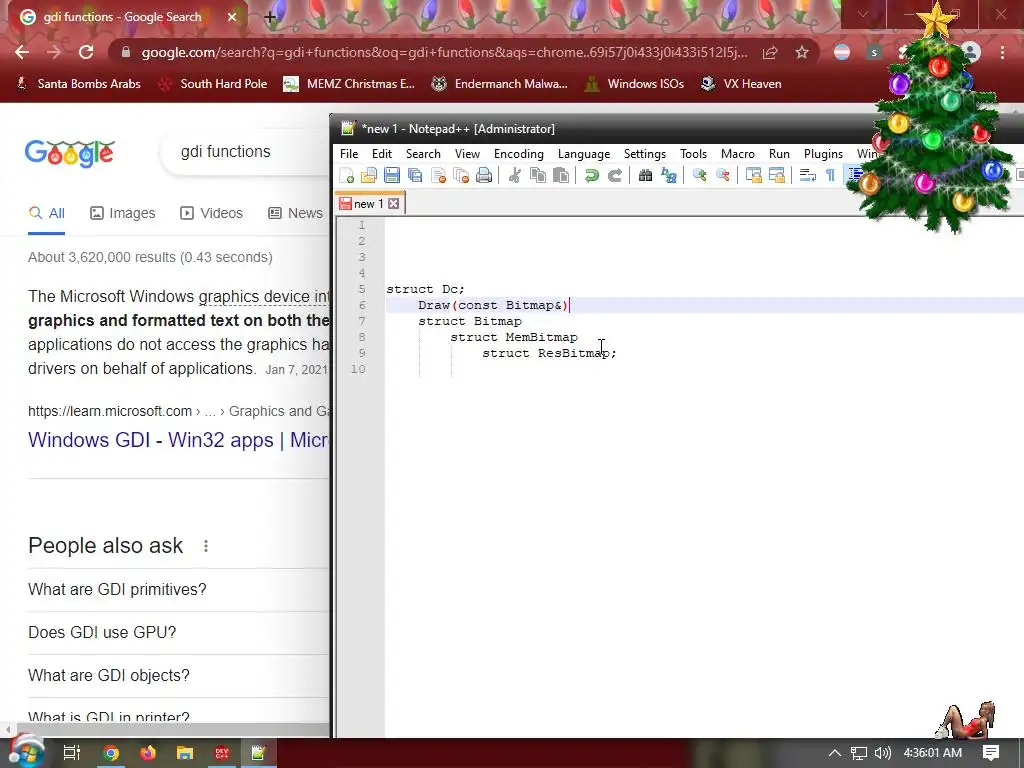Open Firefox from the taskbar
The height and width of the screenshot is (768, 1024).
point(148,753)
